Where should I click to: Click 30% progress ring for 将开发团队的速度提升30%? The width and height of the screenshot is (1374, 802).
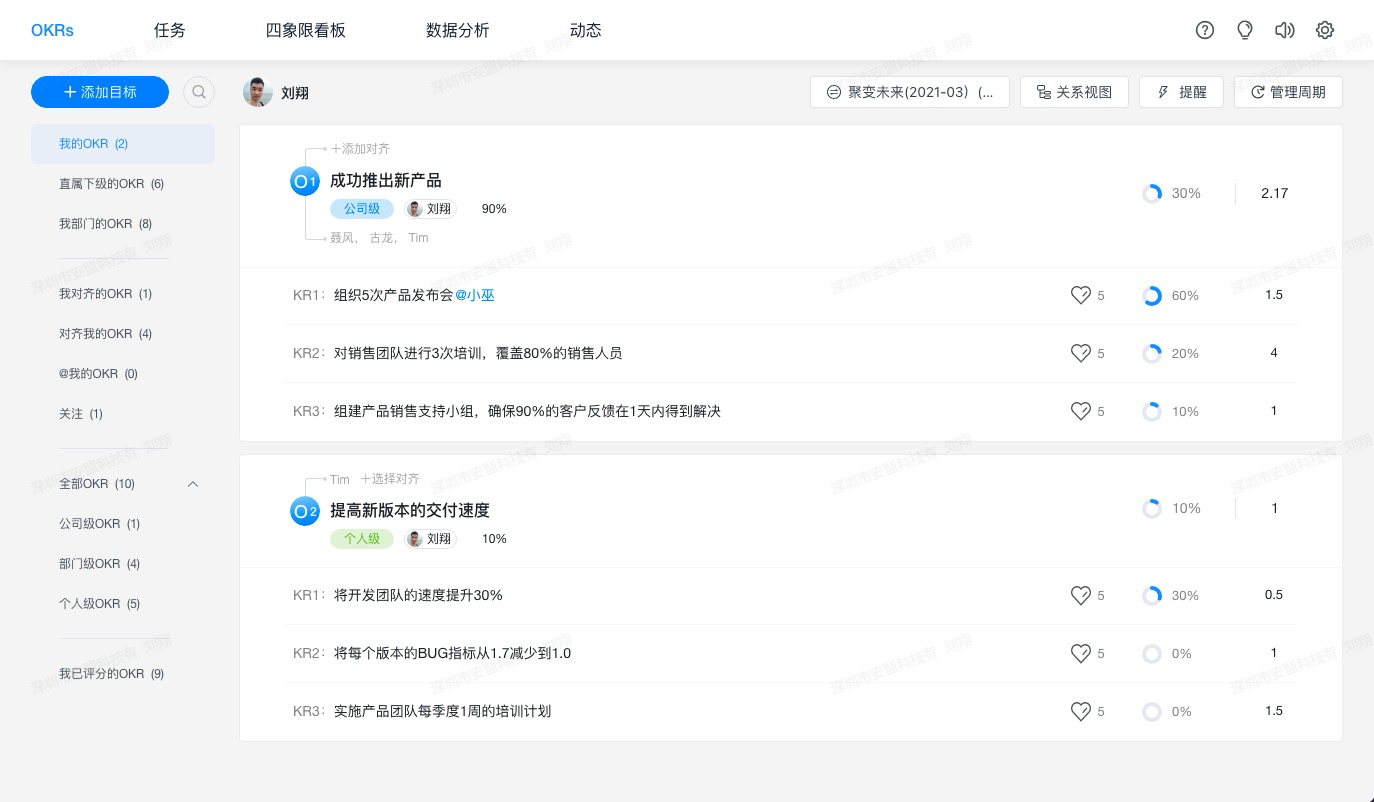[x=1152, y=595]
